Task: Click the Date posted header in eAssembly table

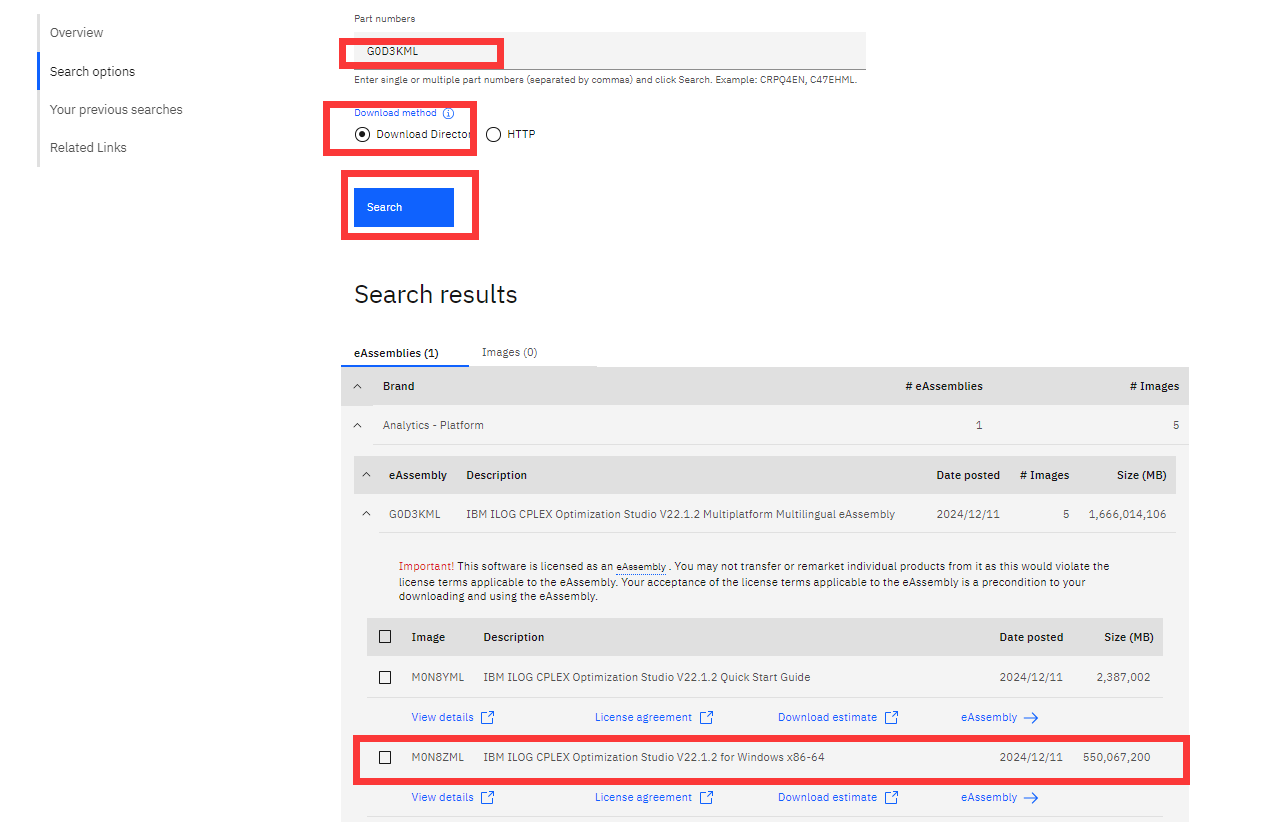Action: (968, 475)
